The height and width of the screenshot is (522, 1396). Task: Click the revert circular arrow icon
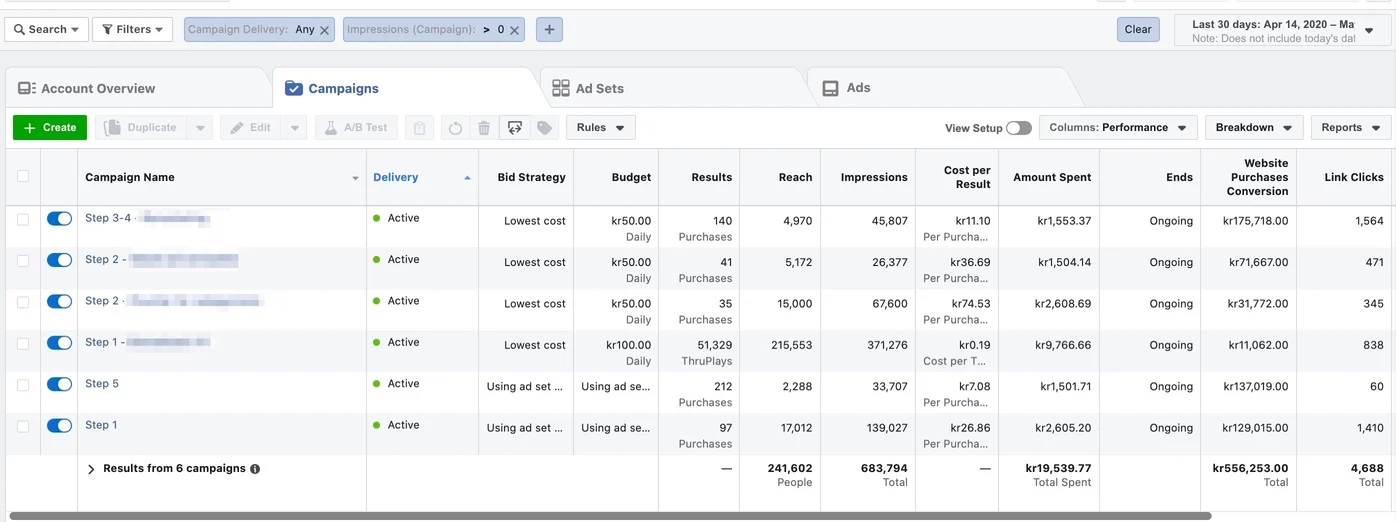(455, 128)
